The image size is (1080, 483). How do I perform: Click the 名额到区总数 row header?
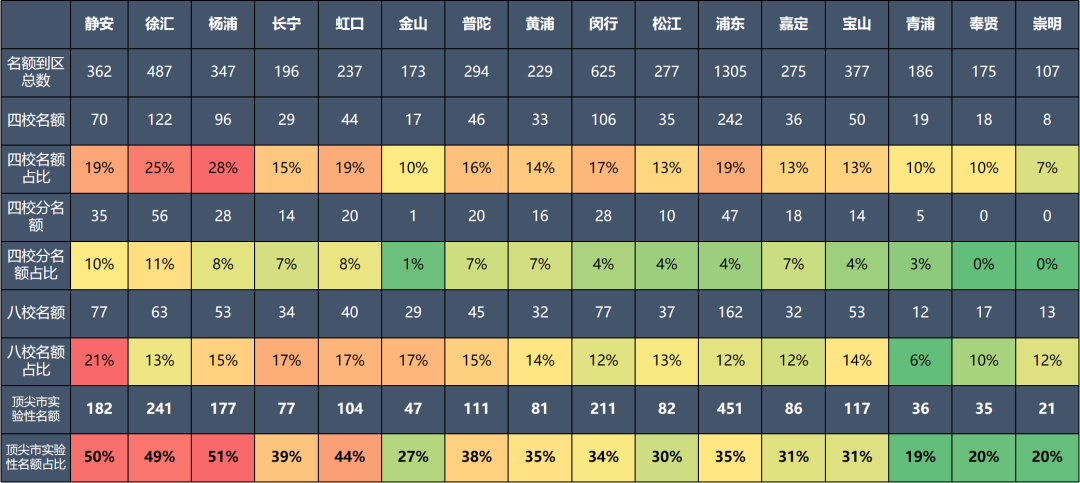[x=35, y=71]
